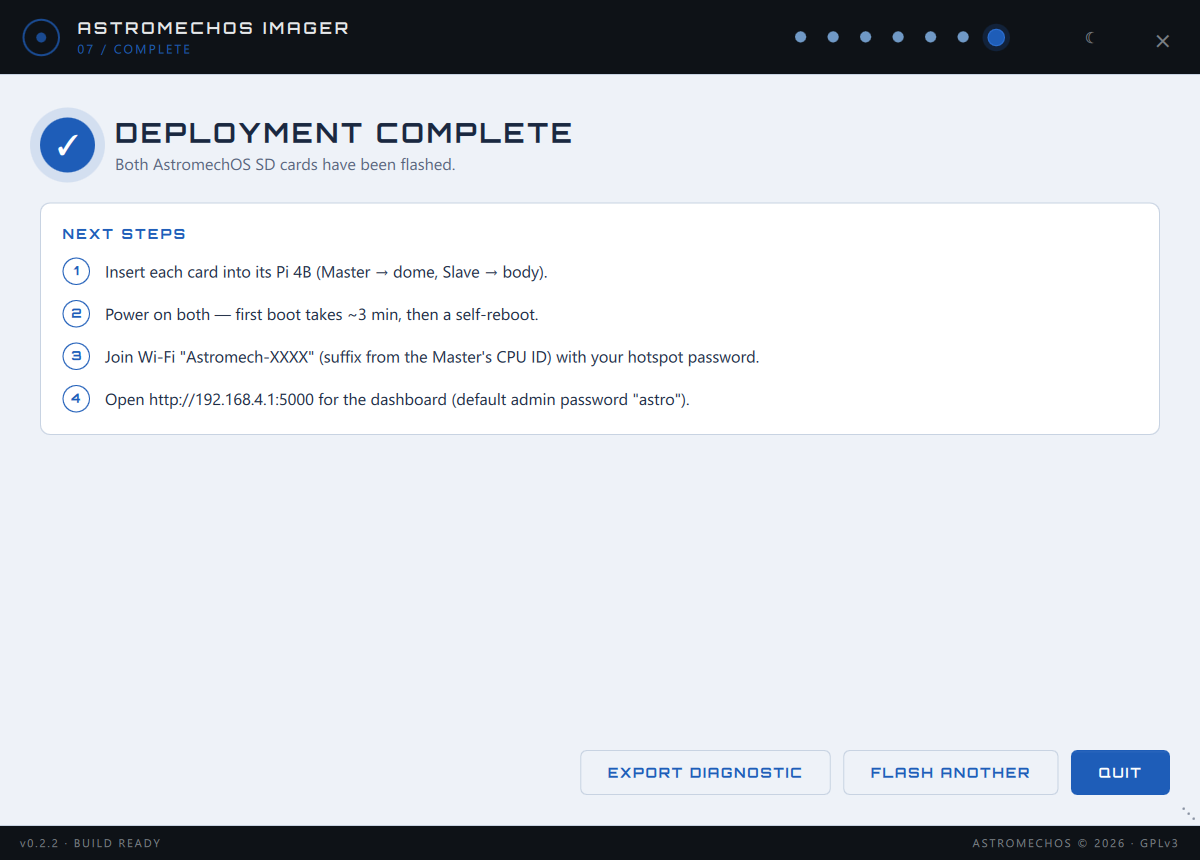Click the "07 / COMPLETE" step label
The image size is (1200, 860).
coord(134,49)
